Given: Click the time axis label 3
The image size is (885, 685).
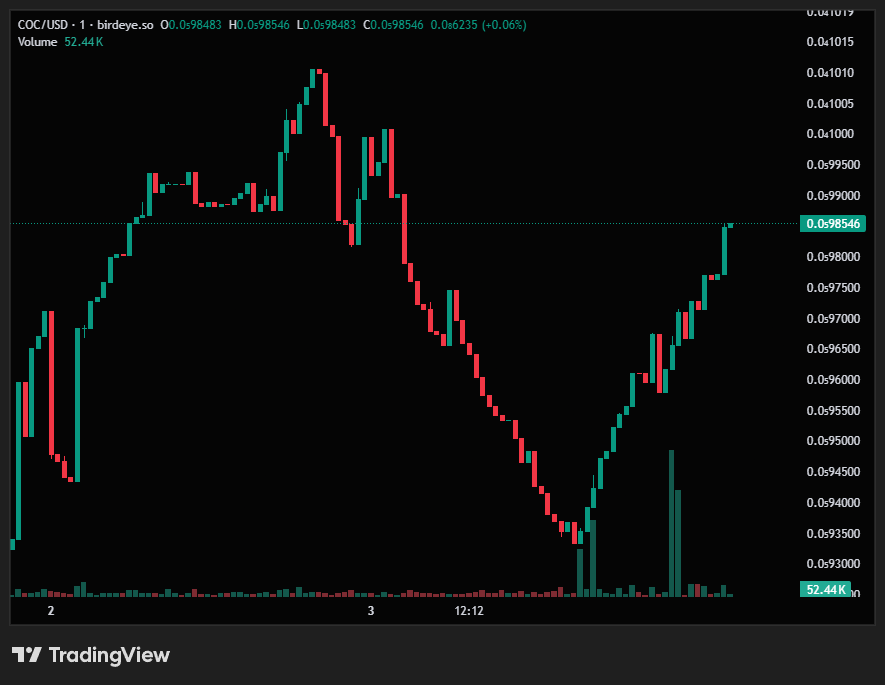Looking at the screenshot, I should pyautogui.click(x=371, y=611).
